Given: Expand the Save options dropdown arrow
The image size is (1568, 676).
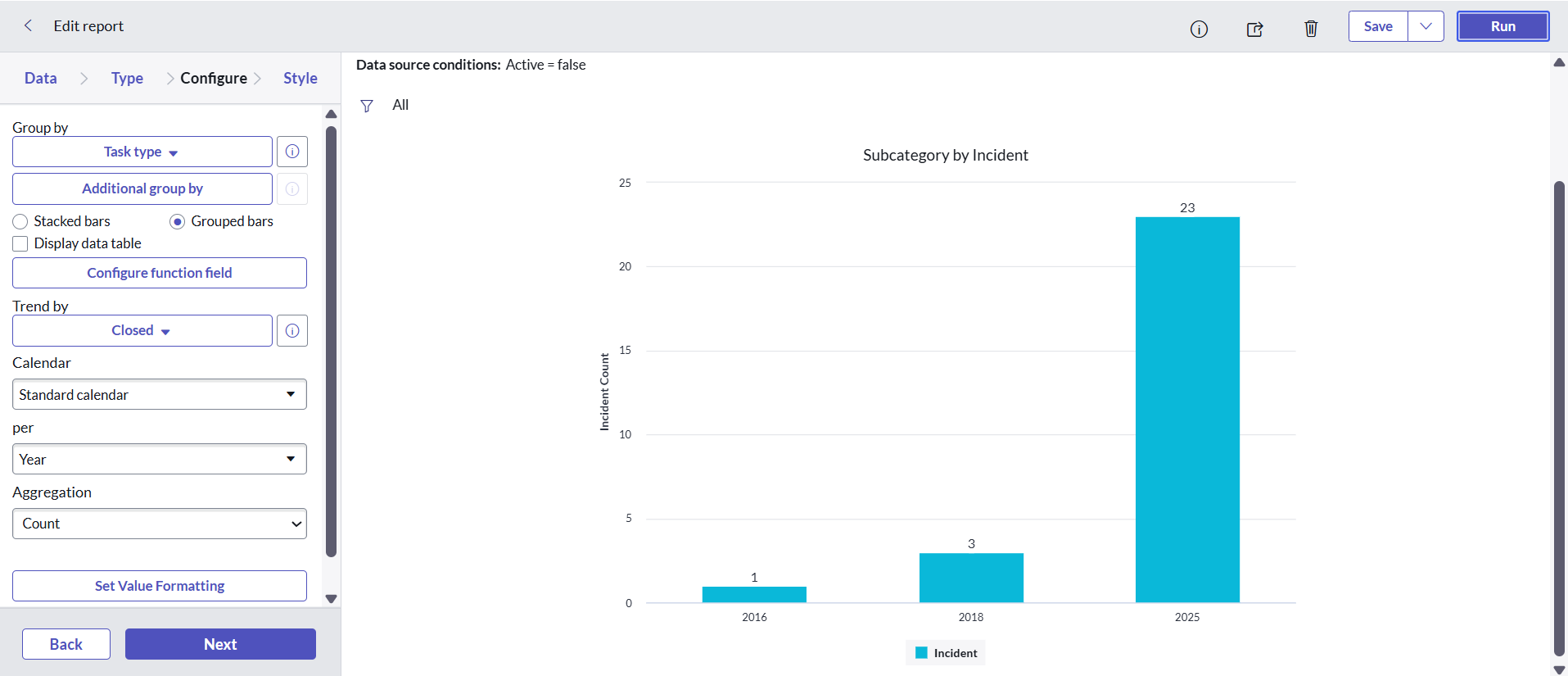Looking at the screenshot, I should (1426, 26).
